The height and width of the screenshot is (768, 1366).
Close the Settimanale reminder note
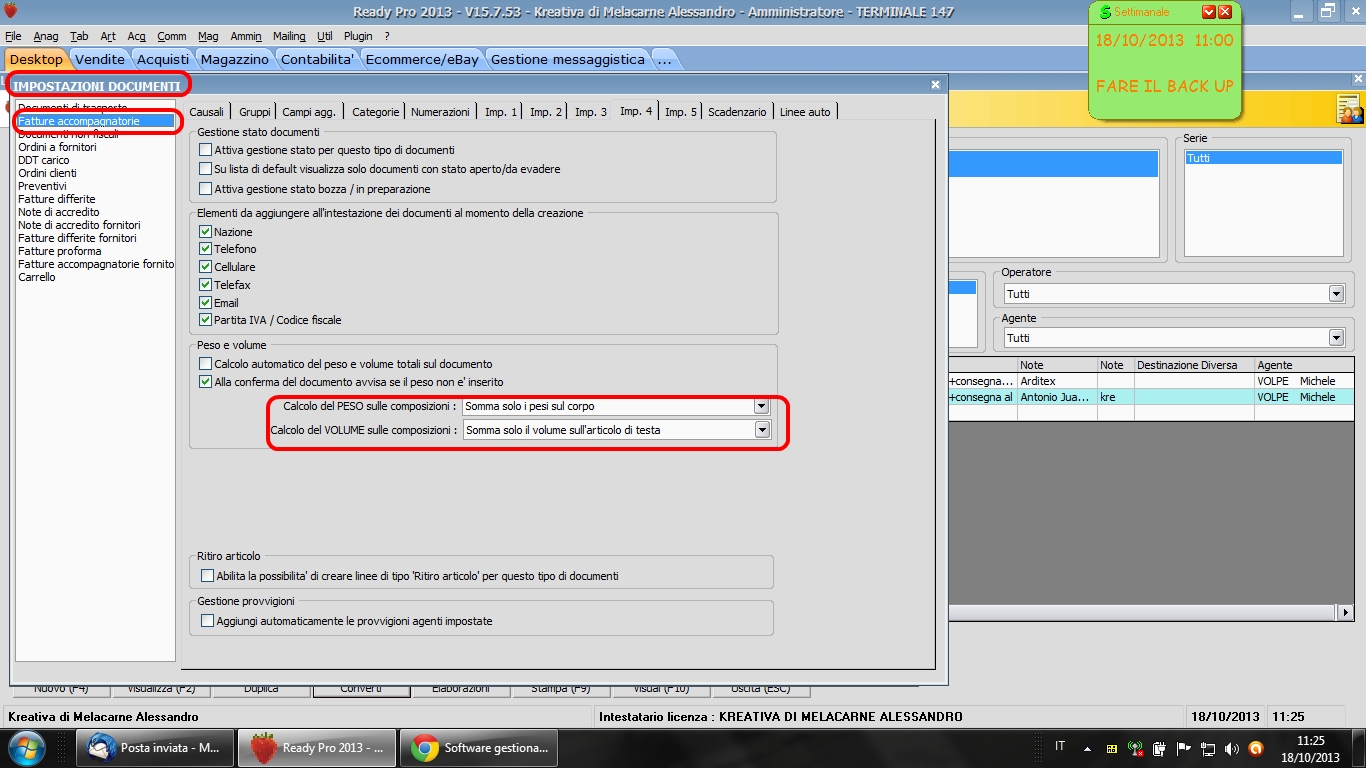(1226, 12)
